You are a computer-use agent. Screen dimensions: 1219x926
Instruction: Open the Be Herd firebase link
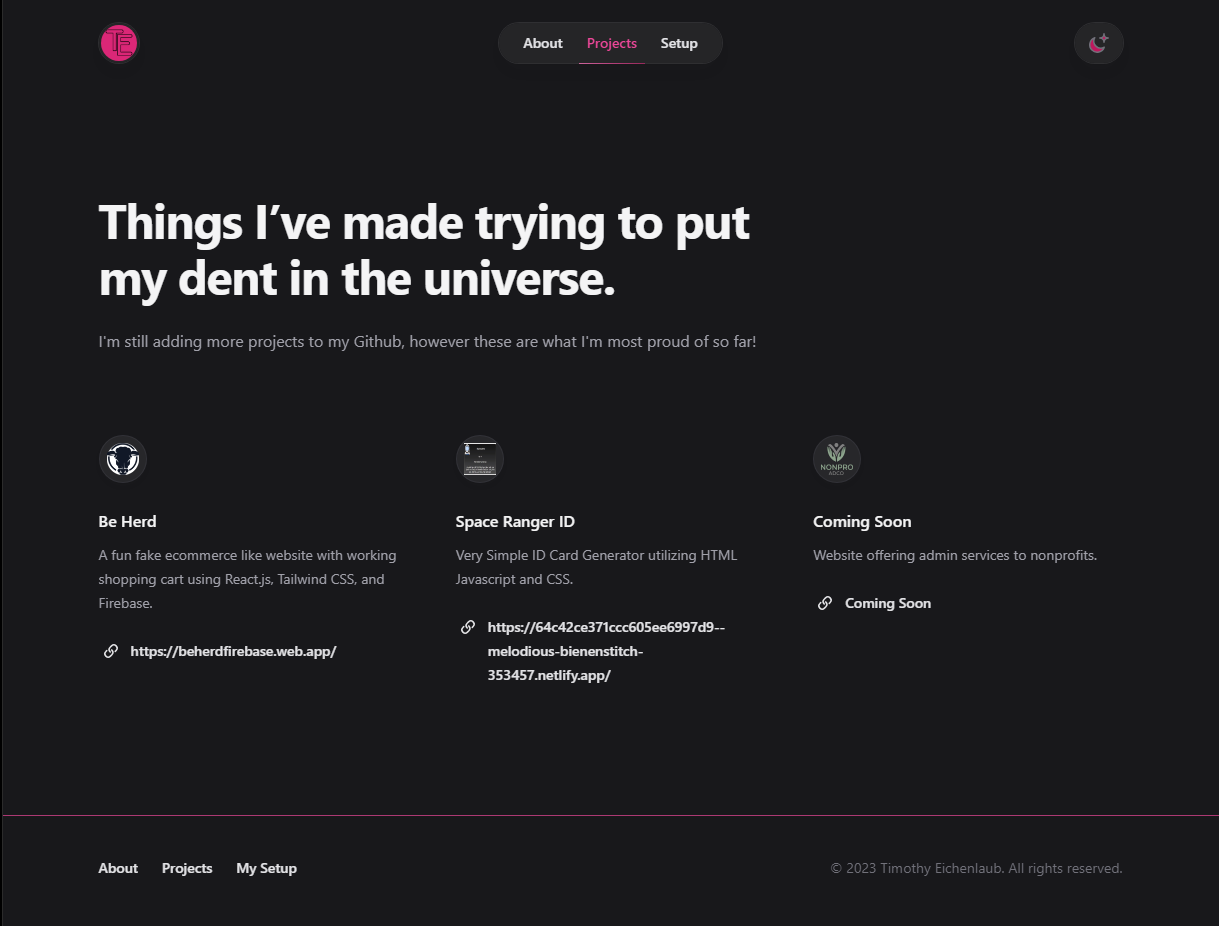[x=233, y=650]
